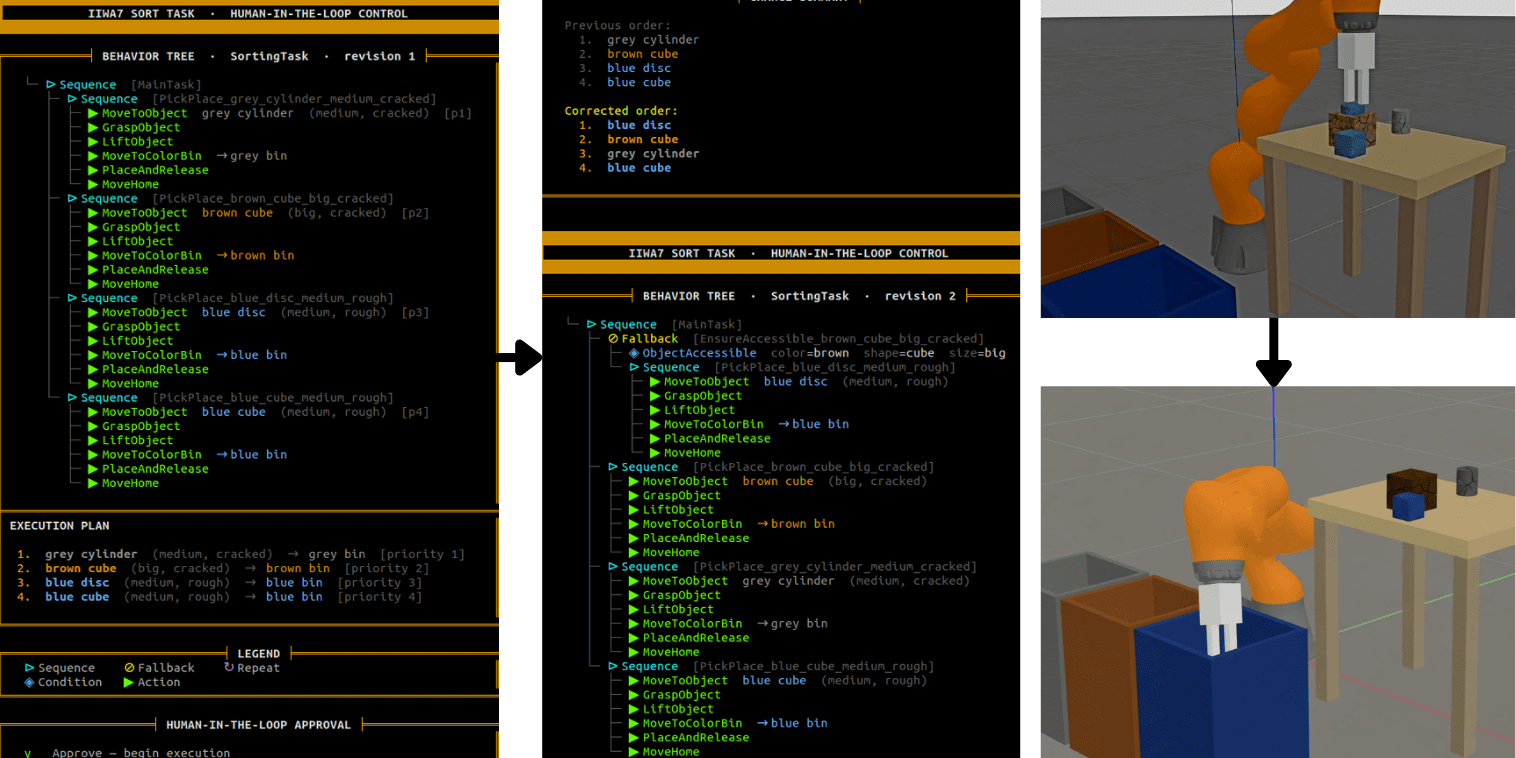Click the Sequence icon in the Legend
This screenshot has width=1516, height=758.
coord(29,668)
